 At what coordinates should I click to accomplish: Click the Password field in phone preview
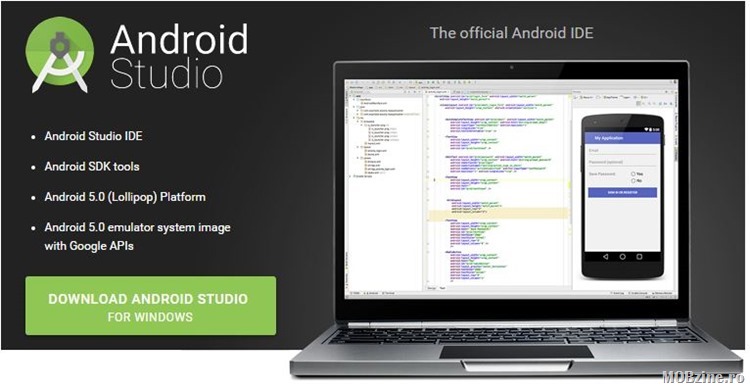click(622, 163)
